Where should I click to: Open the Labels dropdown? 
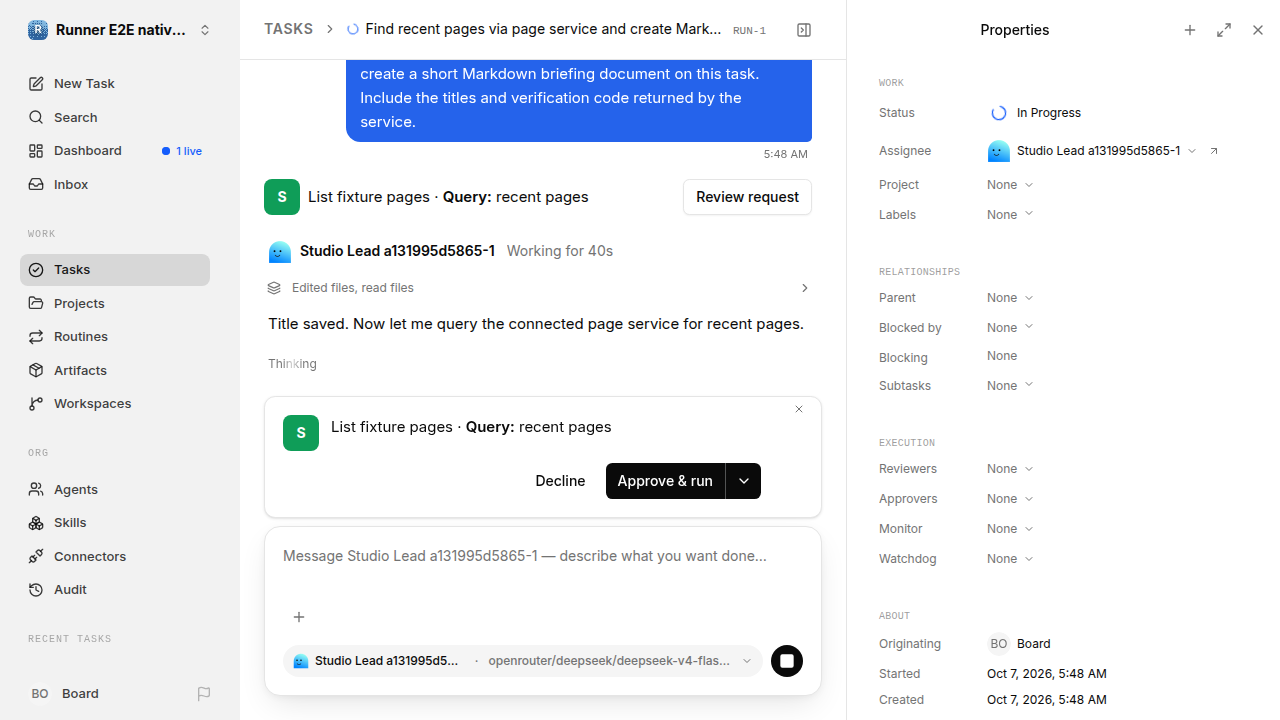point(1010,215)
